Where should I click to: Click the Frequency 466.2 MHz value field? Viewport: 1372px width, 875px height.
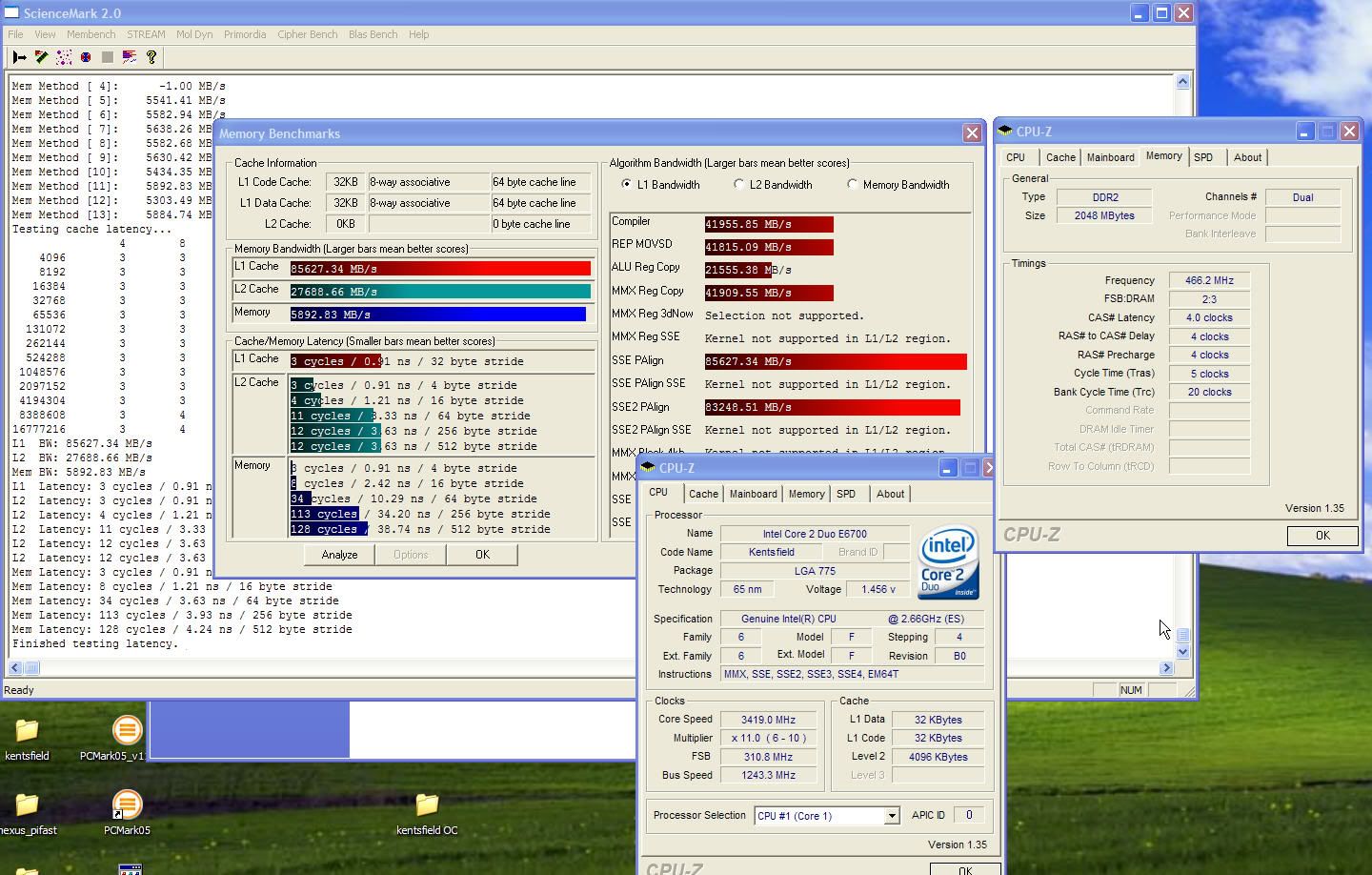(1209, 281)
